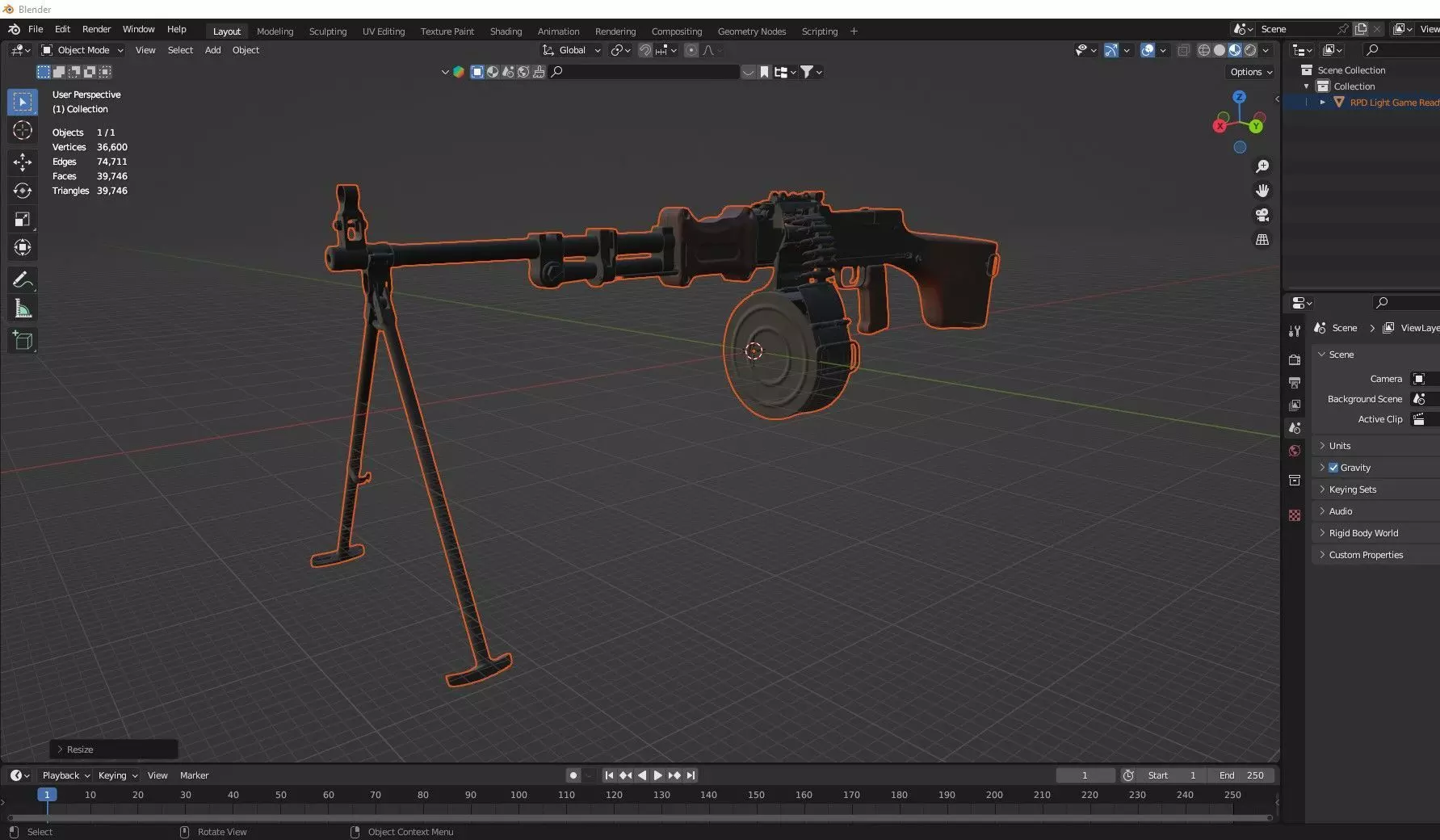Expand the Resize operator panel
The image size is (1440, 840).
point(114,750)
